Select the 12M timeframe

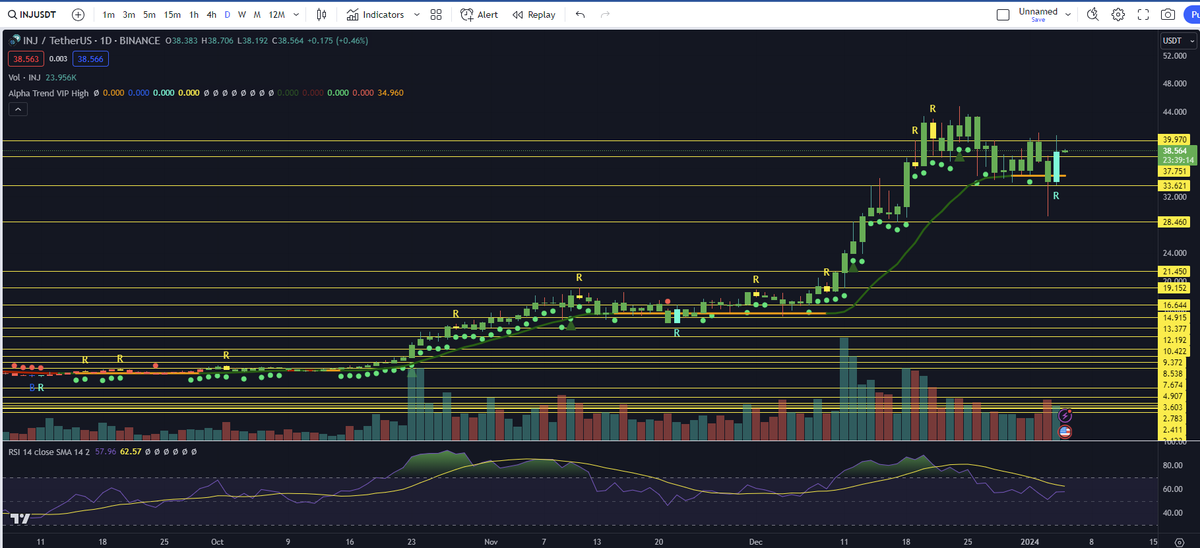click(x=277, y=15)
